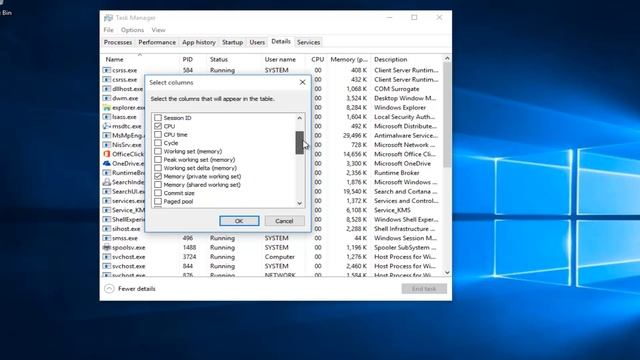Image resolution: width=640 pixels, height=360 pixels.
Task: Select the smss.exe process name
Action: [x=125, y=238]
